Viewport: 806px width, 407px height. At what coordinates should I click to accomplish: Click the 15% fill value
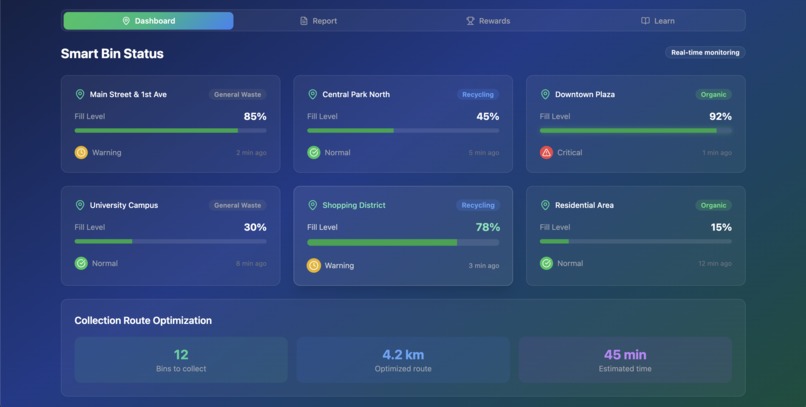[x=721, y=227]
